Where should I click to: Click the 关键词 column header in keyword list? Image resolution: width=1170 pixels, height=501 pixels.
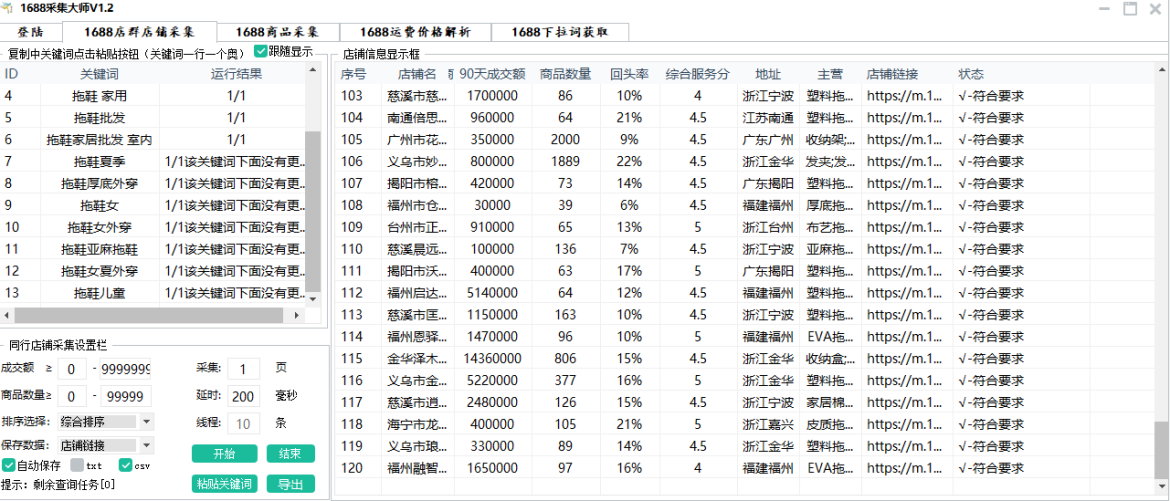99,74
